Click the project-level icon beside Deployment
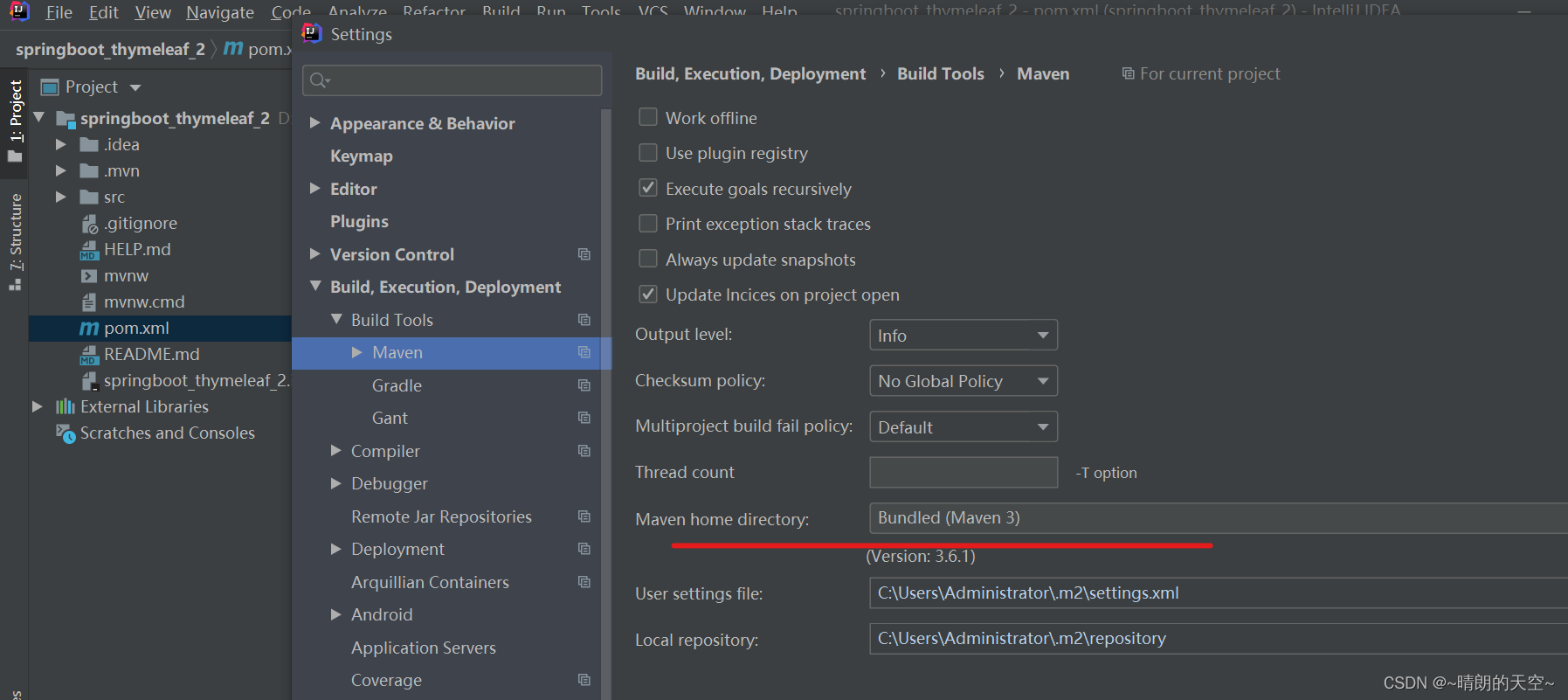The height and width of the screenshot is (700, 1568). click(x=584, y=549)
